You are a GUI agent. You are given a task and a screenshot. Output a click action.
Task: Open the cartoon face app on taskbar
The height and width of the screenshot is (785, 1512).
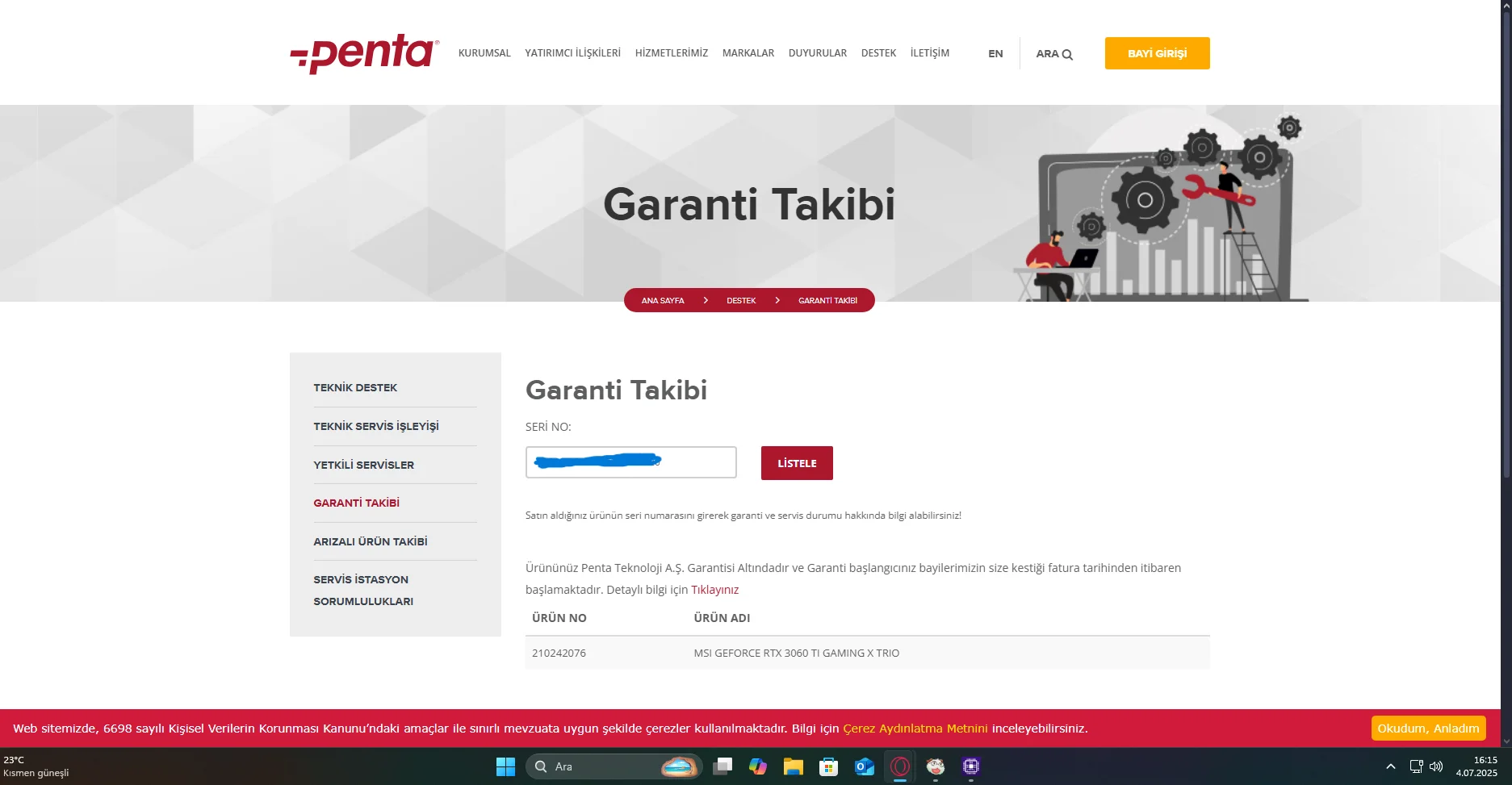coord(936,766)
